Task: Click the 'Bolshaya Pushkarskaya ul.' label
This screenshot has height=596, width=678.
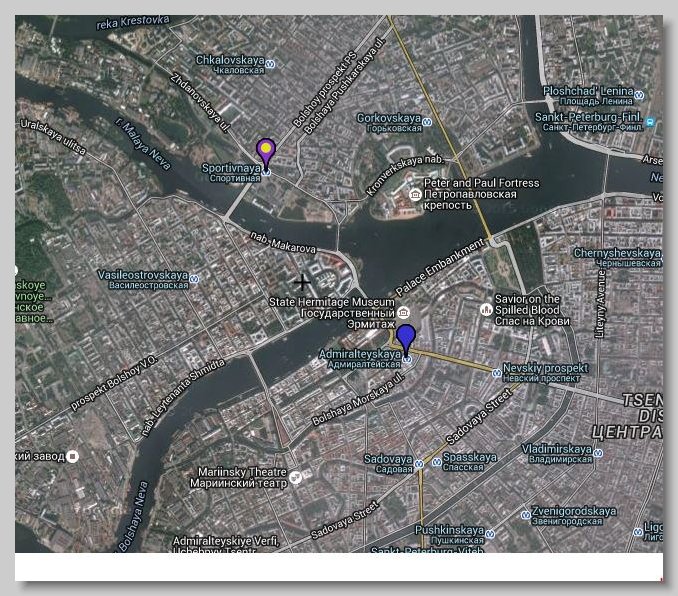Action: [x=344, y=86]
